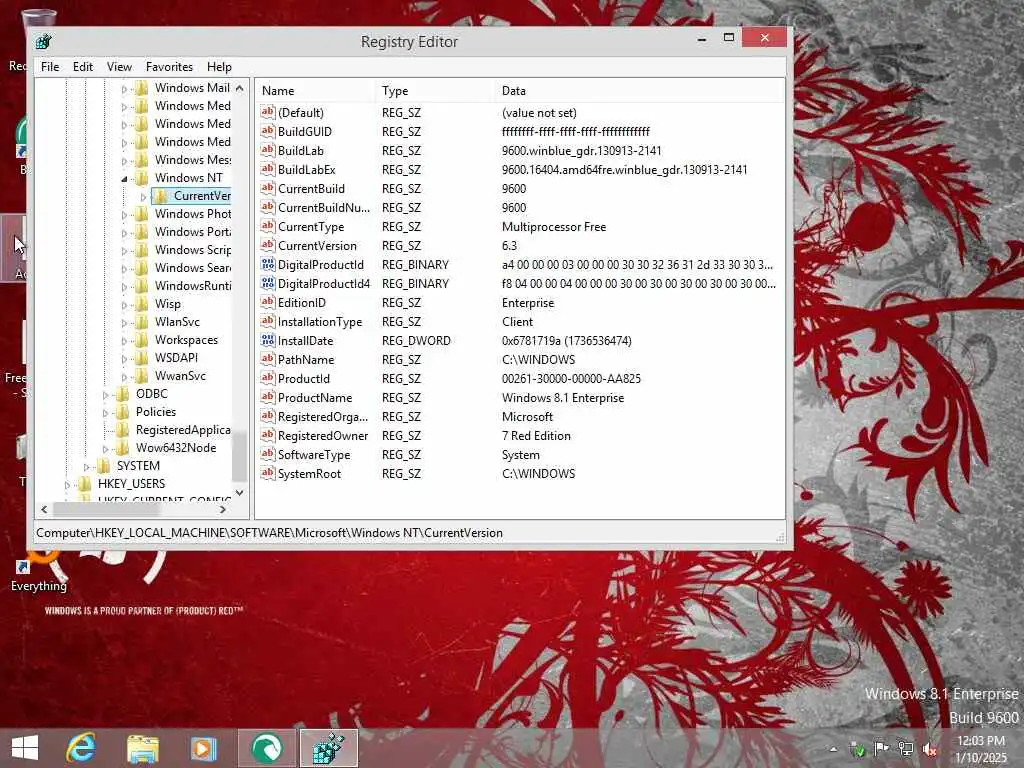The height and width of the screenshot is (768, 1024).
Task: Click the network tray icon
Action: pyautogui.click(x=905, y=749)
